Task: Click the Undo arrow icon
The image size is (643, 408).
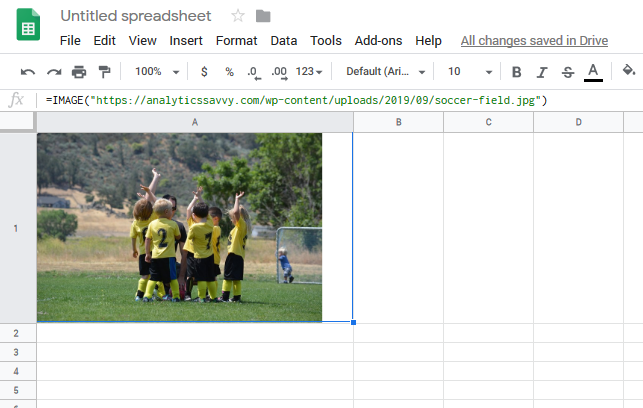Action: [28, 72]
